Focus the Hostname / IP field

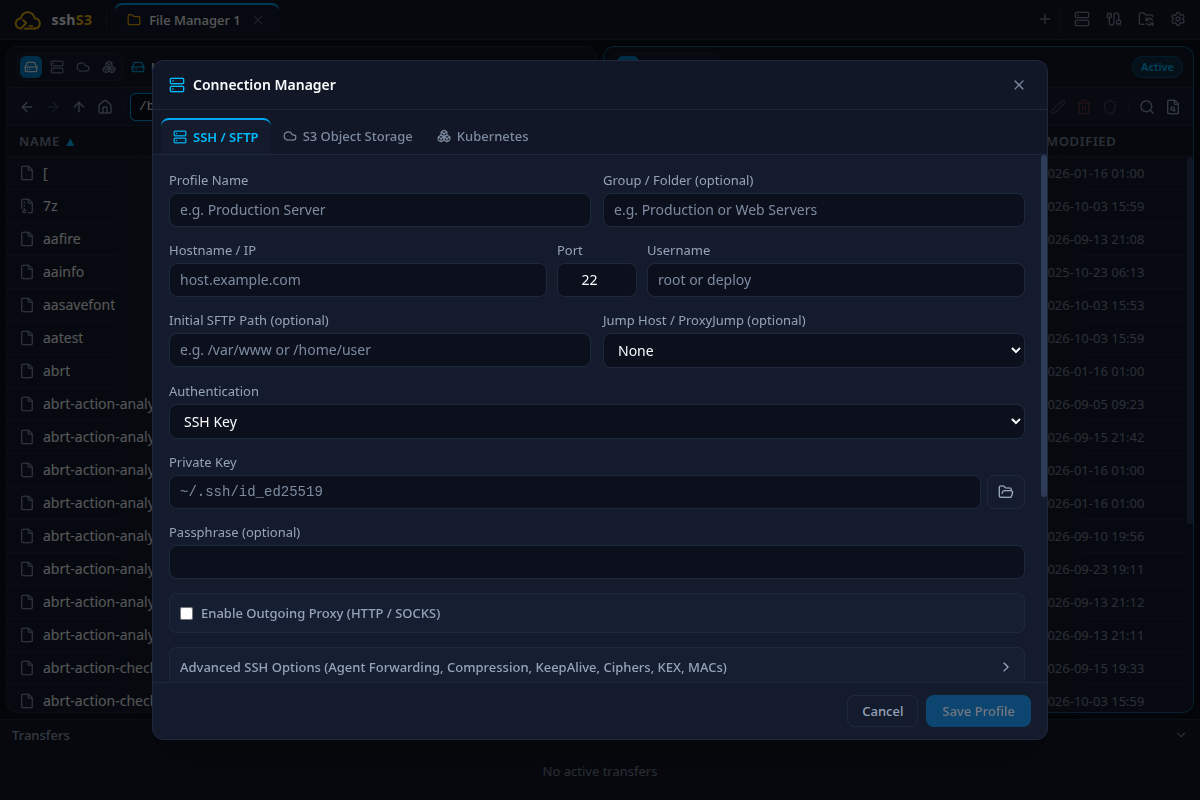(x=357, y=280)
